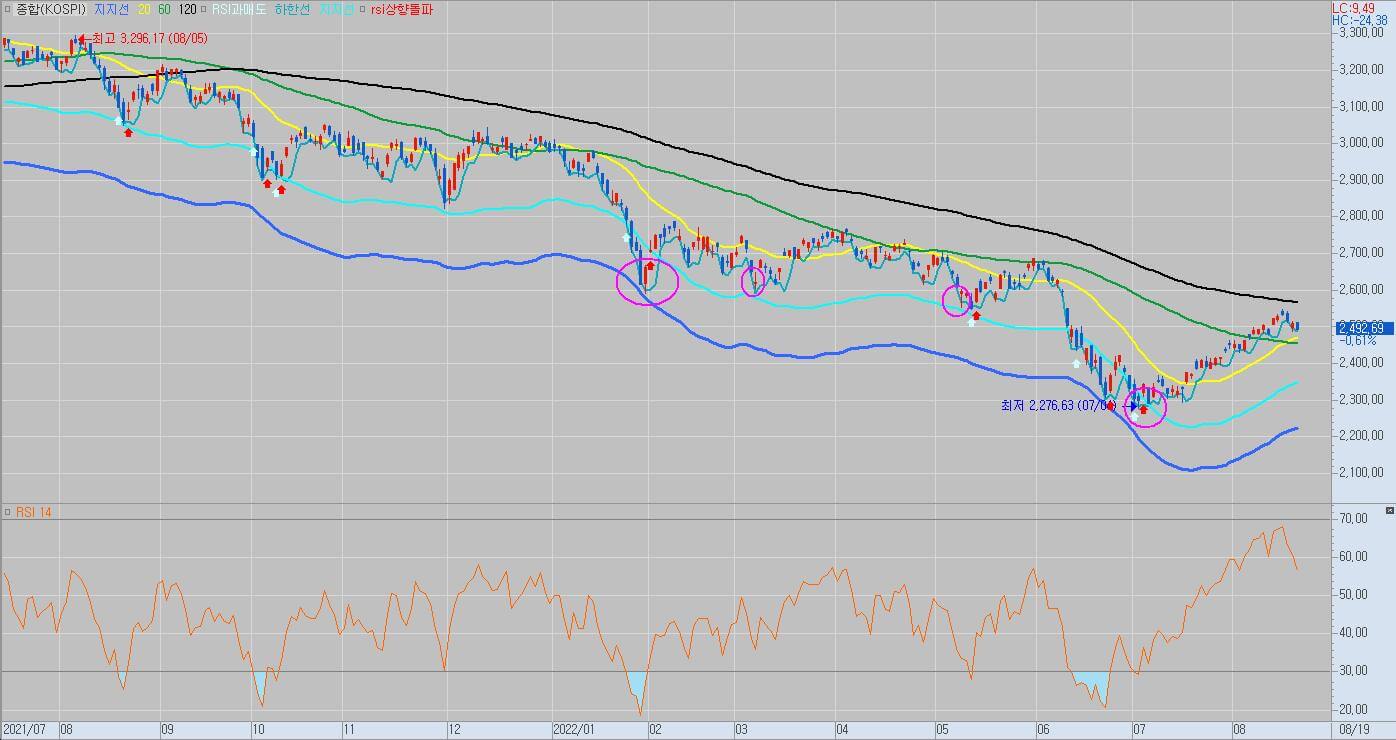Click the -0.61% change value

[x=1357, y=340]
